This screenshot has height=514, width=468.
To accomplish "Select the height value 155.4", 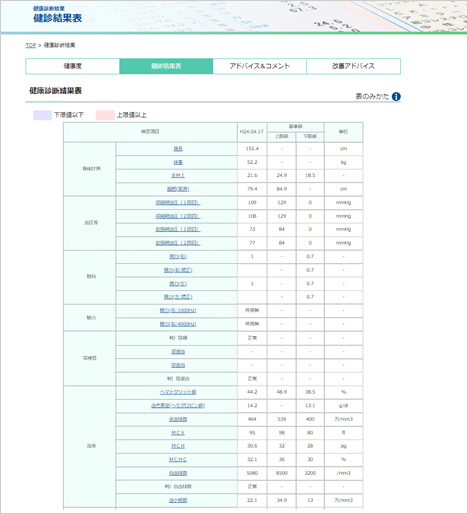I will coord(252,149).
